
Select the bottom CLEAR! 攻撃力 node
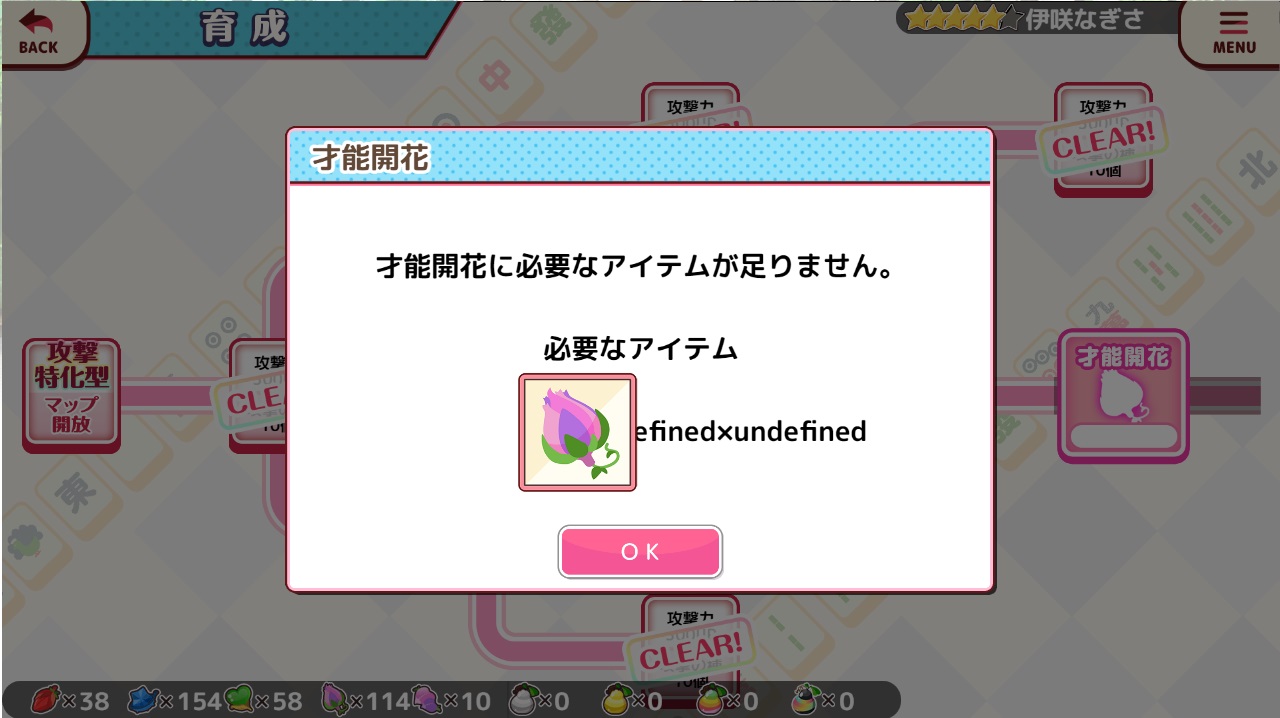click(690, 645)
